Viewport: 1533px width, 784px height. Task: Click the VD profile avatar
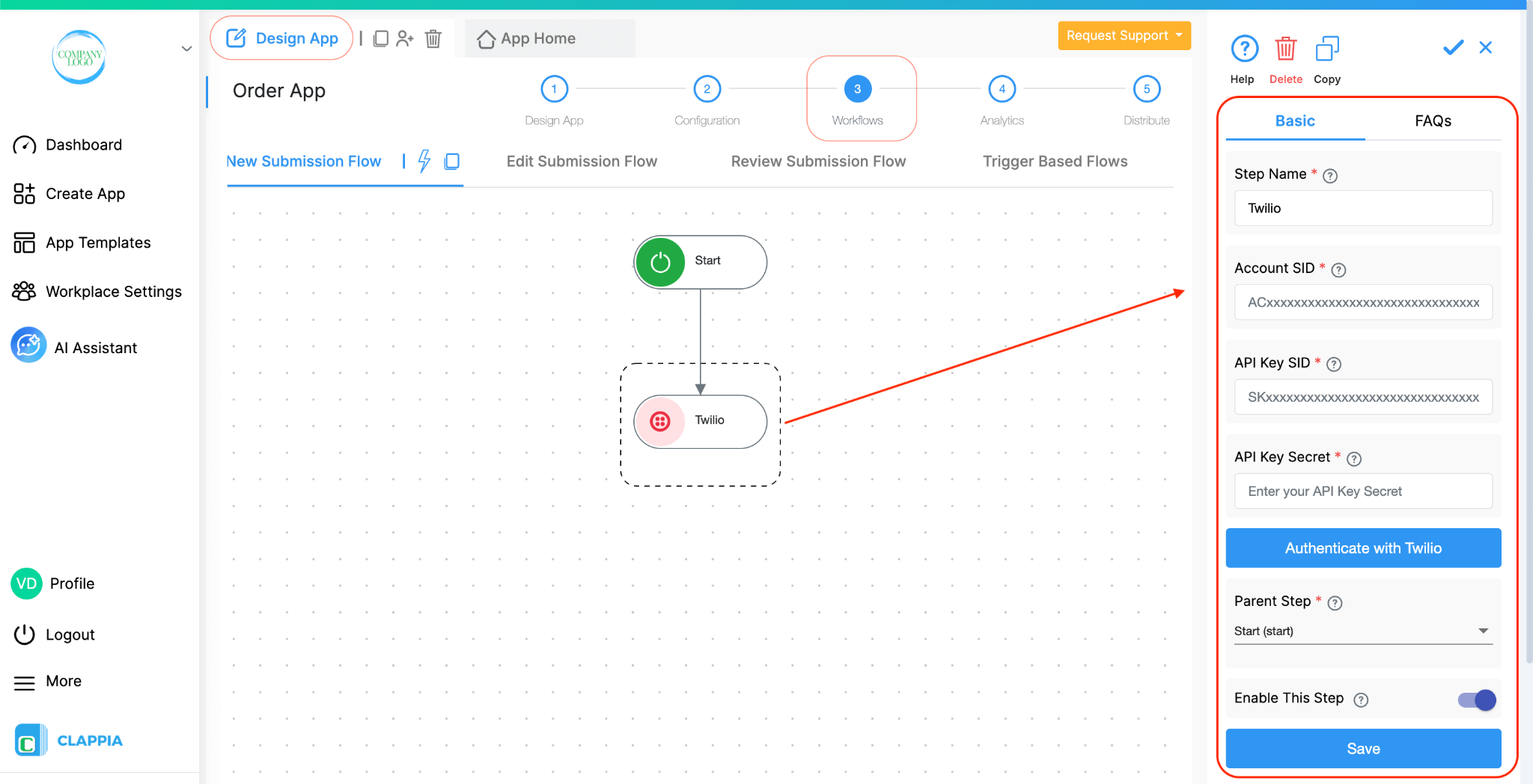(x=26, y=584)
